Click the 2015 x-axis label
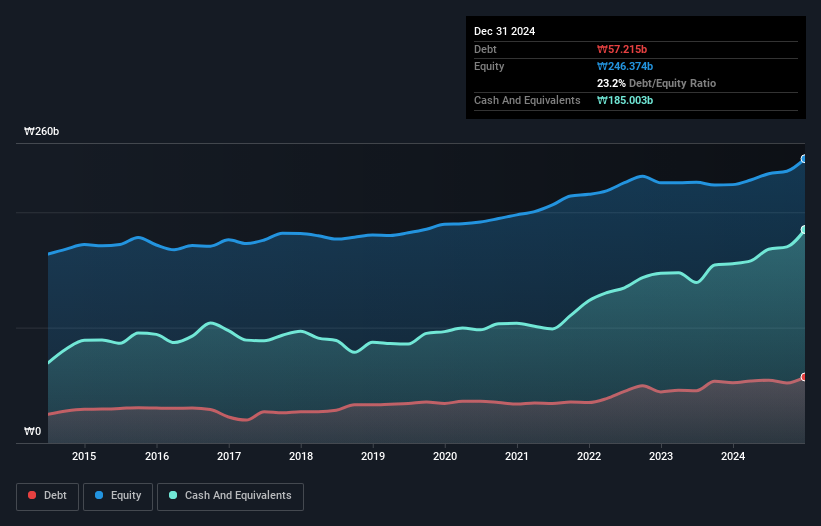The width and height of the screenshot is (821, 526). click(84, 456)
